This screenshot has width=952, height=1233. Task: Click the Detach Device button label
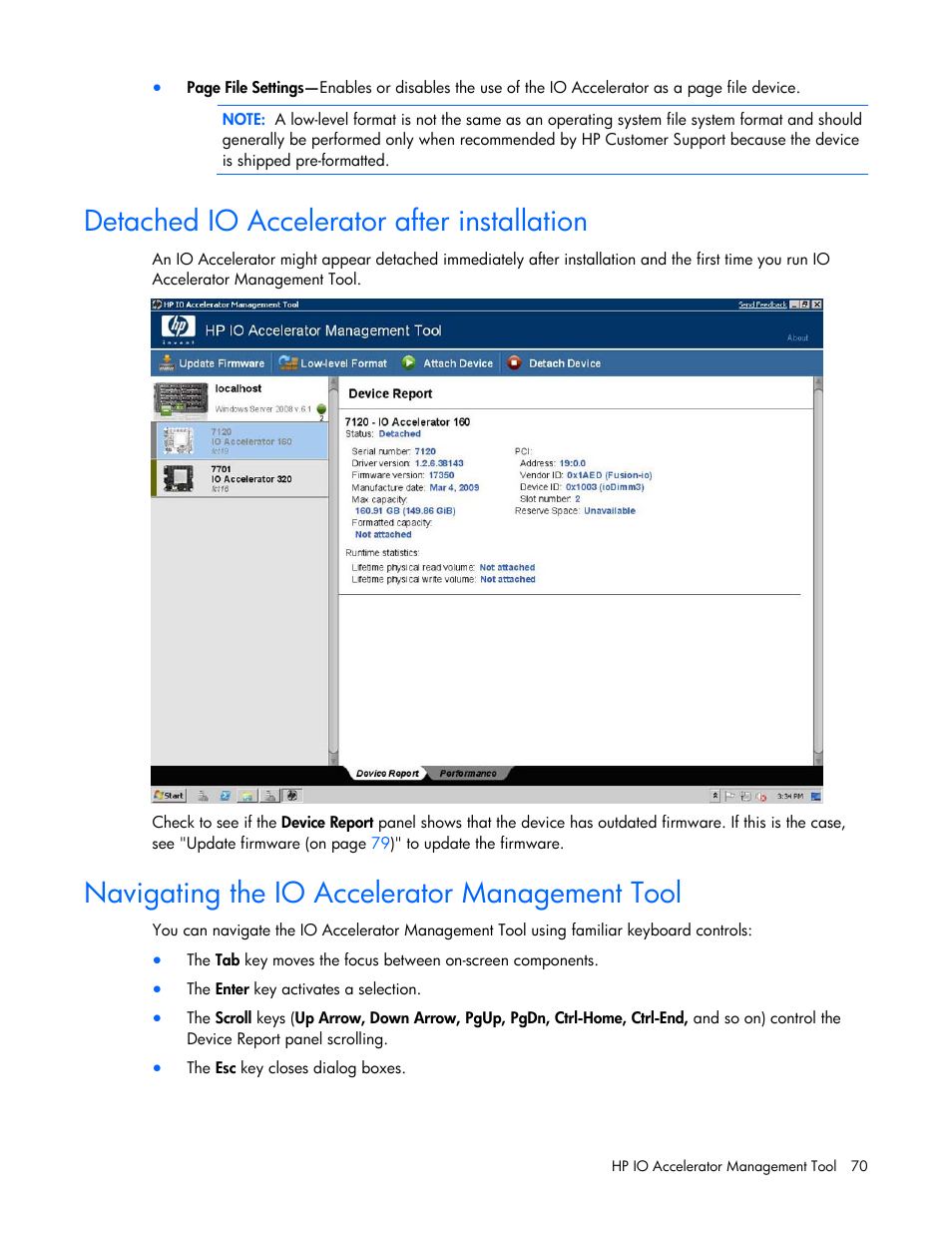pyautogui.click(x=565, y=363)
